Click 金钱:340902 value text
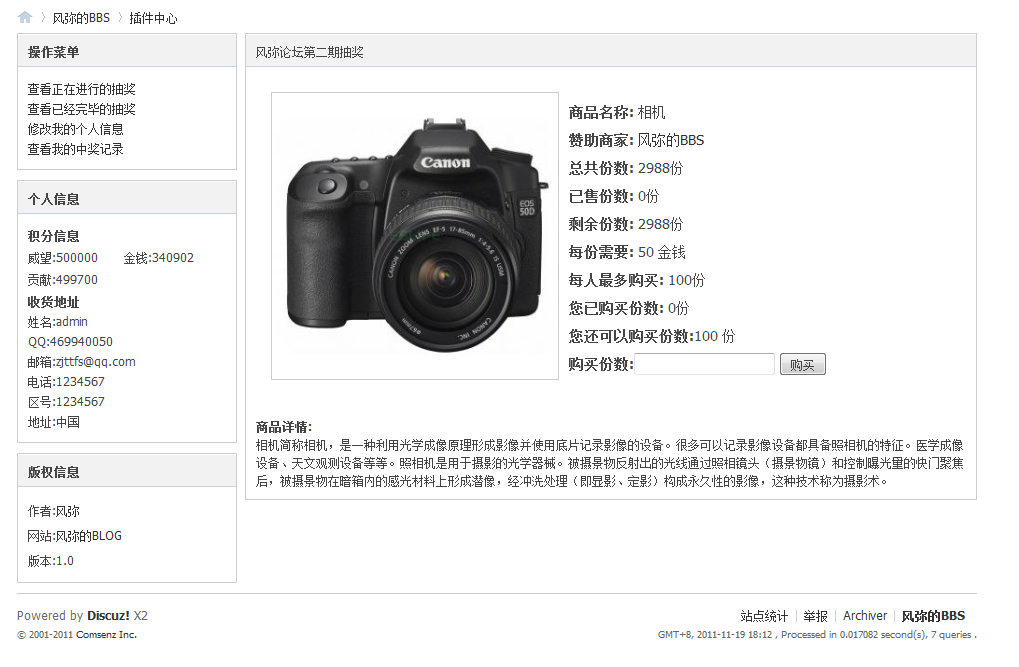1019x667 pixels. point(159,258)
